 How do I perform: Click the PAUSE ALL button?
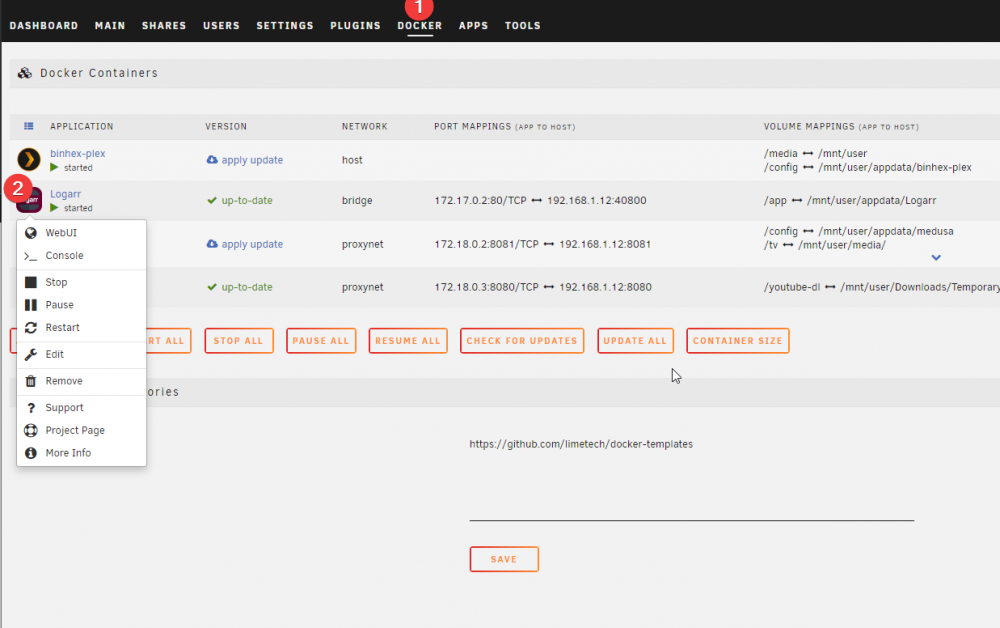coord(321,340)
